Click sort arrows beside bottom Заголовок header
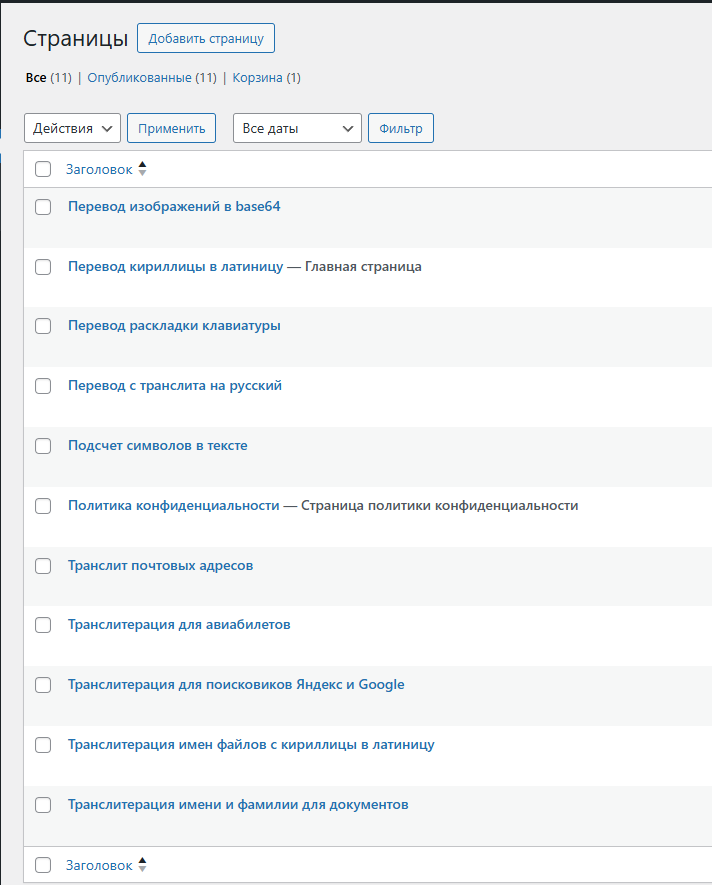712x885 pixels. click(142, 865)
